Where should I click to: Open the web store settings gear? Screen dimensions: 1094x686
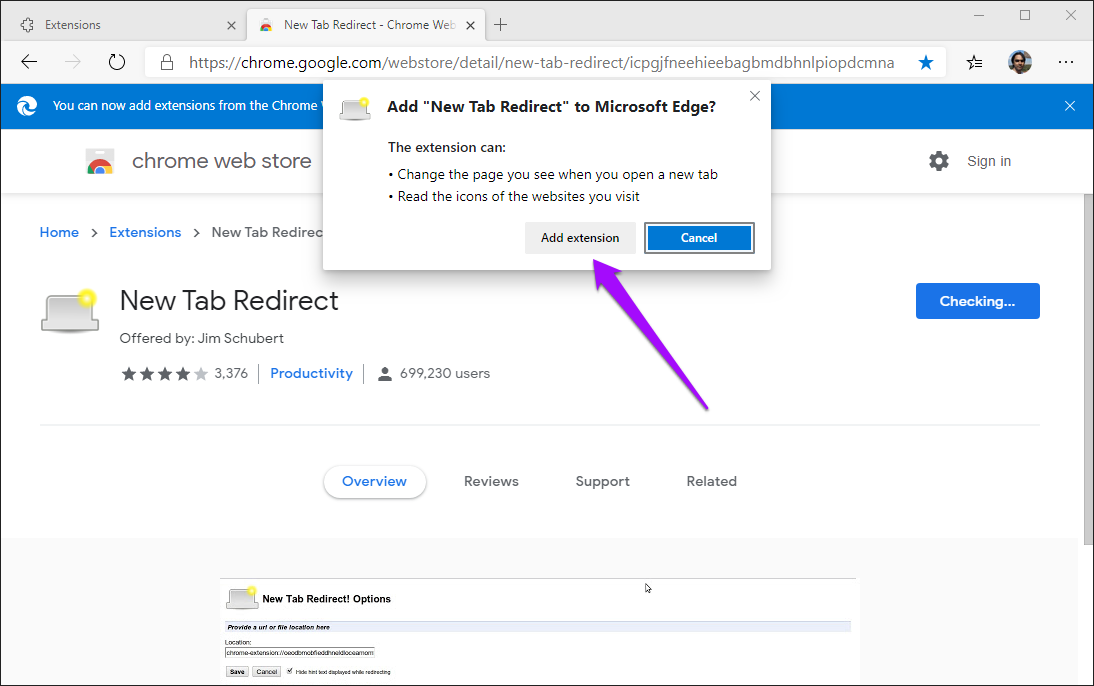click(938, 160)
